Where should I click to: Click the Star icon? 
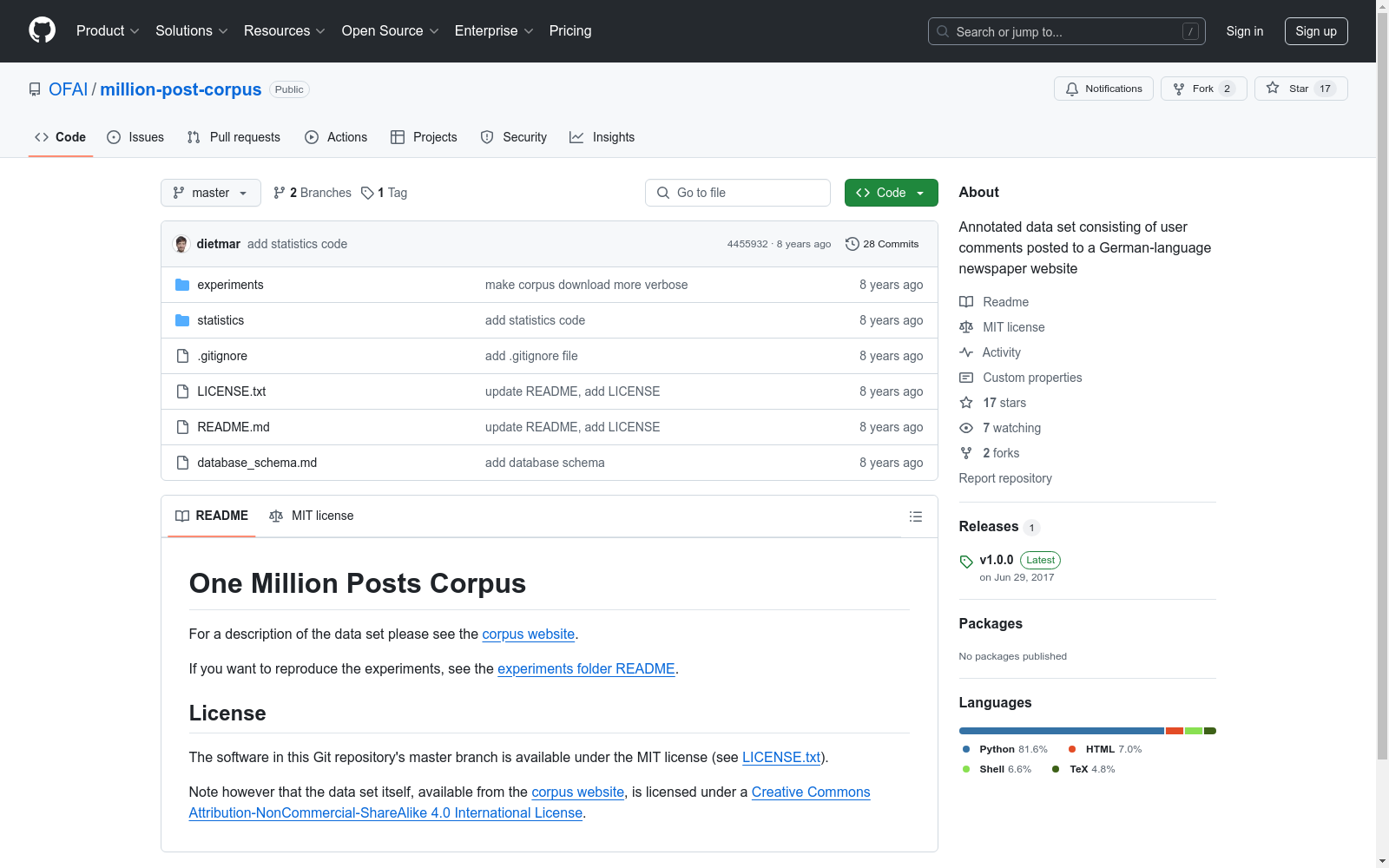point(1273,88)
